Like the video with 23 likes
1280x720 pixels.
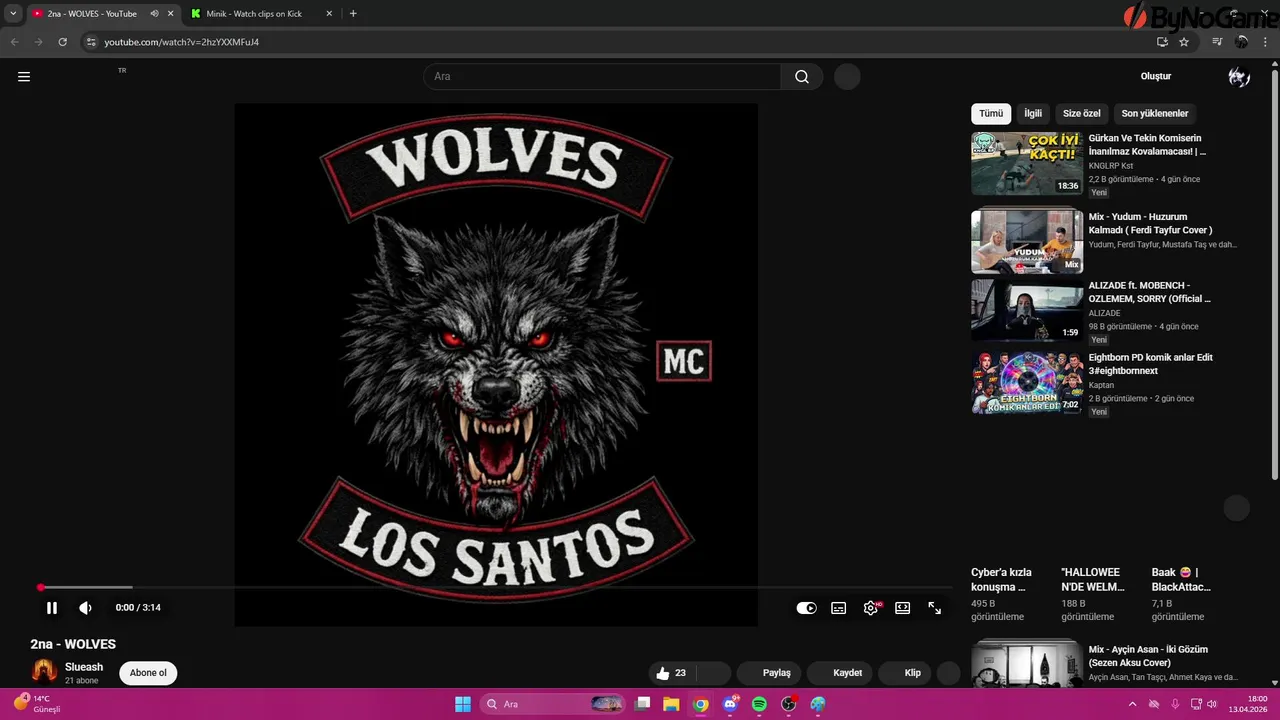[x=671, y=673]
